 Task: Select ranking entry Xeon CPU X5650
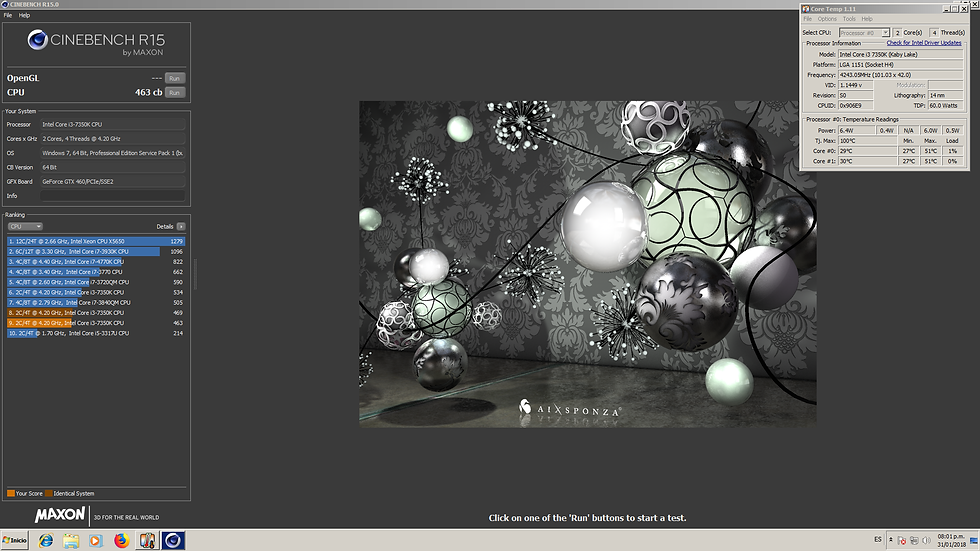[96, 241]
